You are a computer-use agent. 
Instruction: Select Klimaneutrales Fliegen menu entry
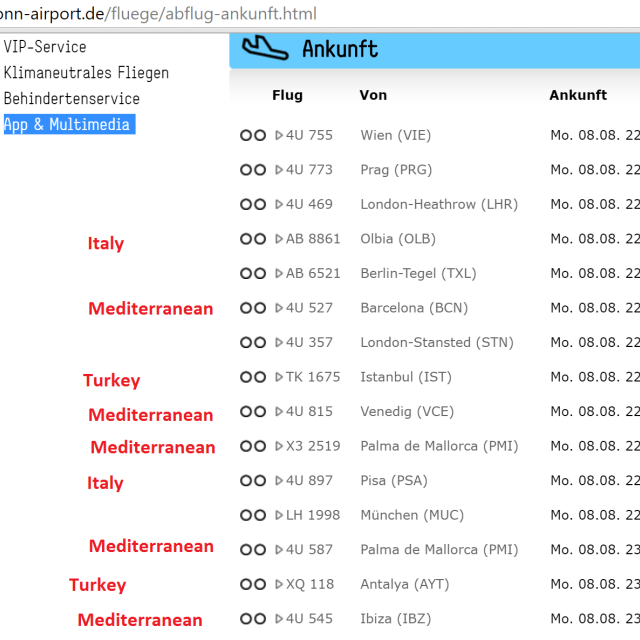click(86, 73)
